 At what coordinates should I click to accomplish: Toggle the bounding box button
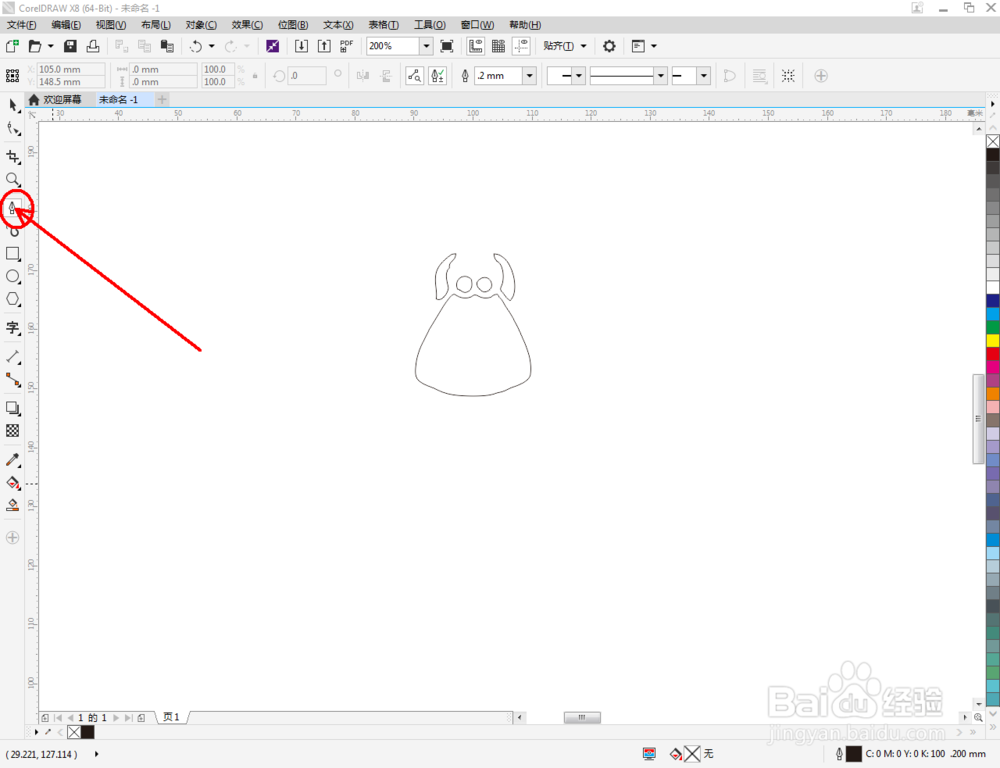tap(788, 76)
